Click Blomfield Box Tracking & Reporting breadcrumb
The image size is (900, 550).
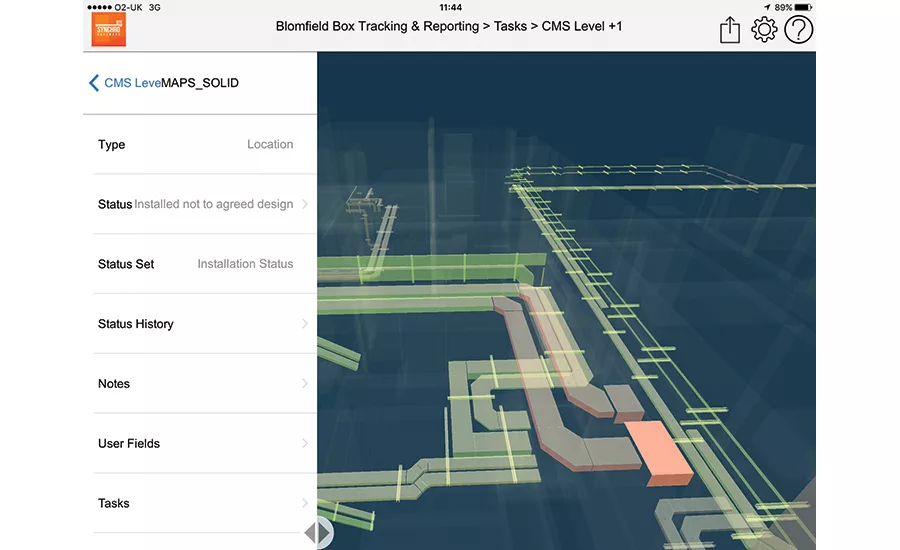377,26
